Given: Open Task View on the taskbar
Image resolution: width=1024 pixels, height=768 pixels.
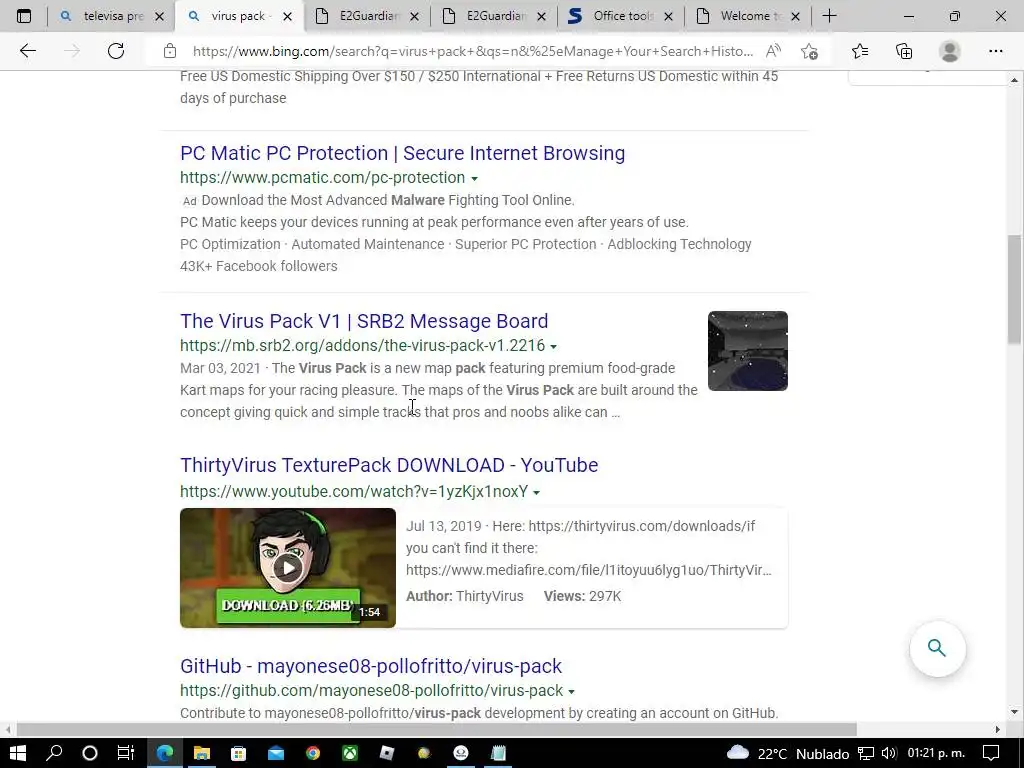Looking at the screenshot, I should (x=125, y=753).
